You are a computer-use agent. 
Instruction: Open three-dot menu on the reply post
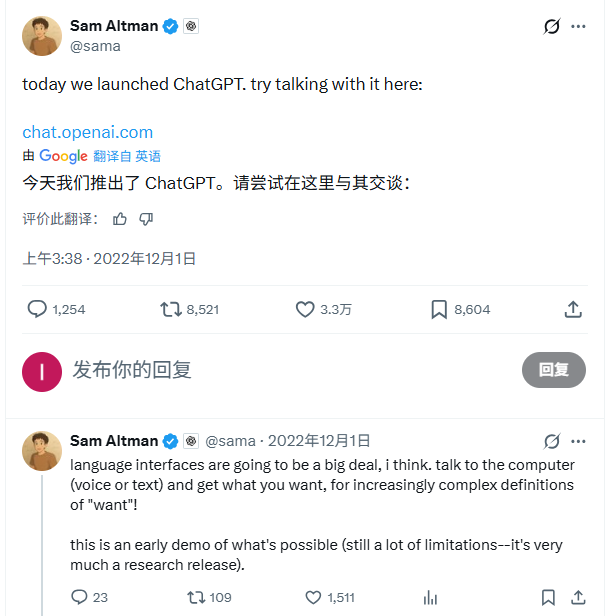tap(578, 441)
